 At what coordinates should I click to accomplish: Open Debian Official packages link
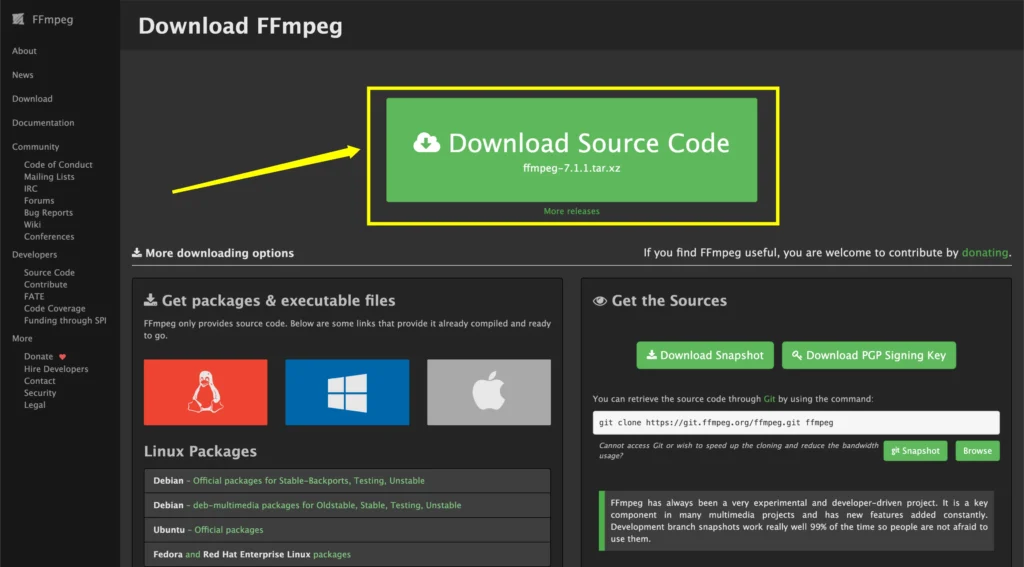pyautogui.click(x=309, y=481)
